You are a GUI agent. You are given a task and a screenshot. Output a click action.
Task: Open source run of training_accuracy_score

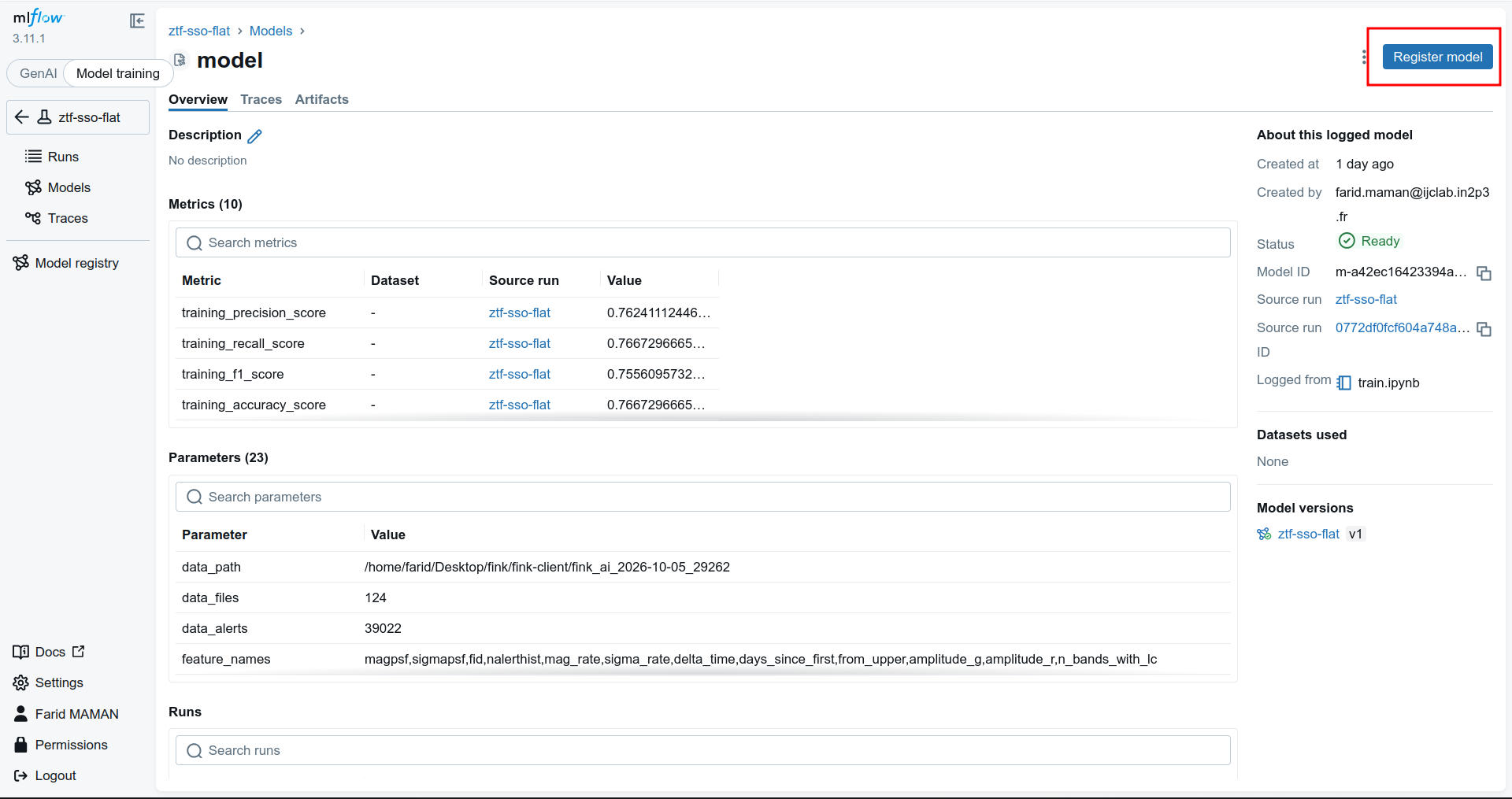click(520, 405)
